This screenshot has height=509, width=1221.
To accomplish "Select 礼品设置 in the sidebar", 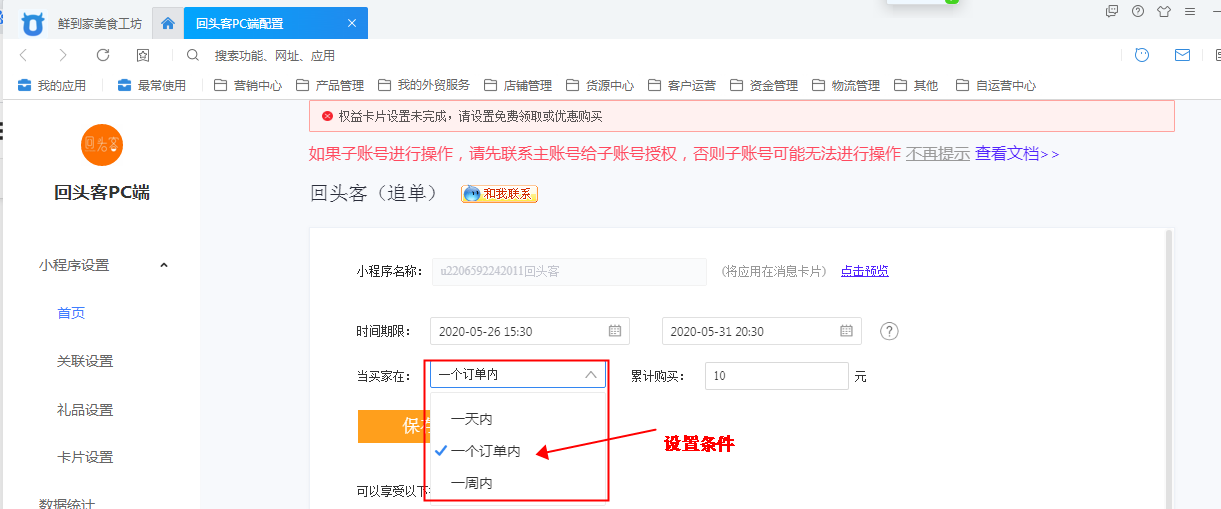I will tap(85, 410).
